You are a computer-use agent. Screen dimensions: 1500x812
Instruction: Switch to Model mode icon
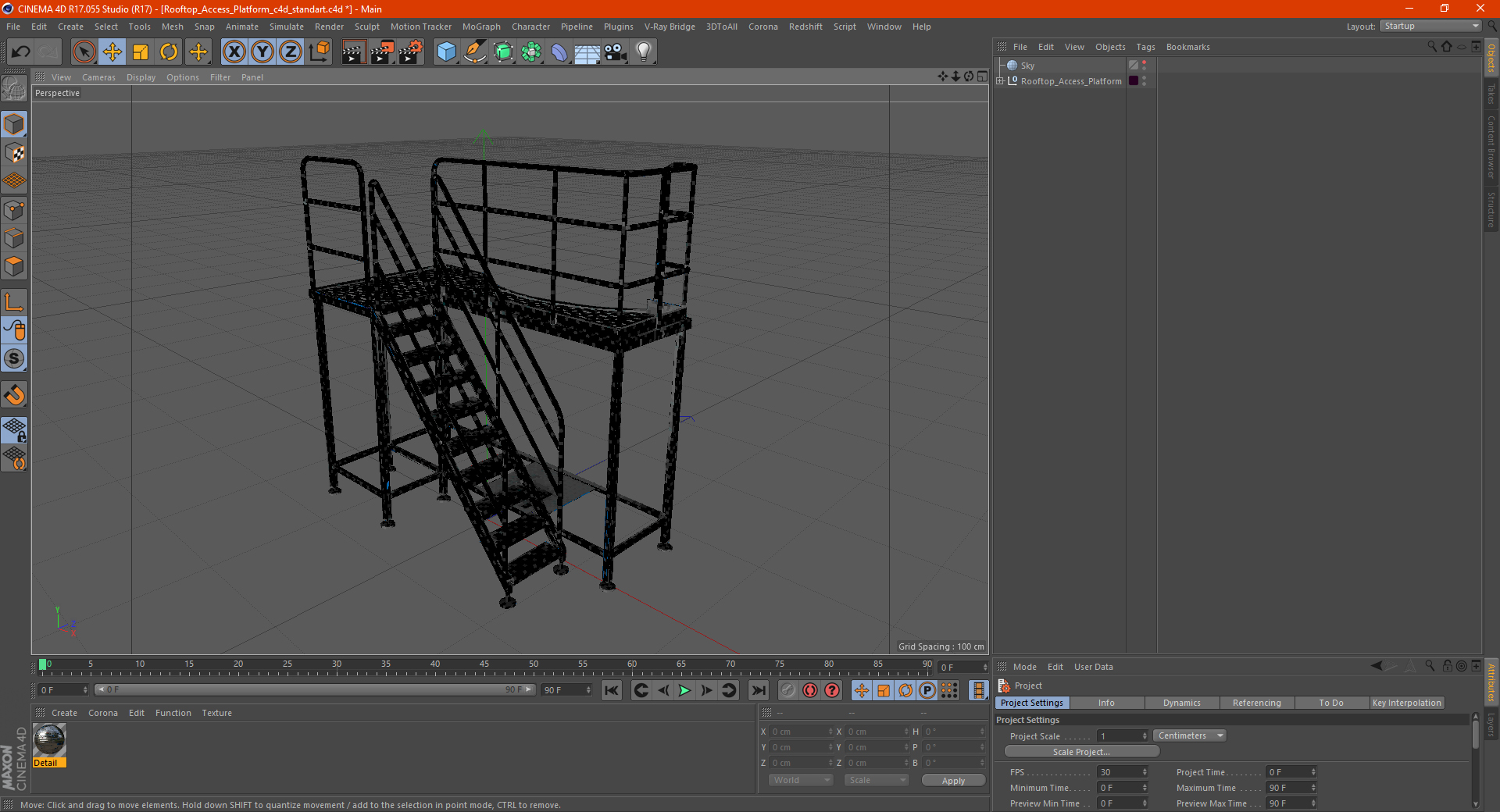(x=14, y=125)
